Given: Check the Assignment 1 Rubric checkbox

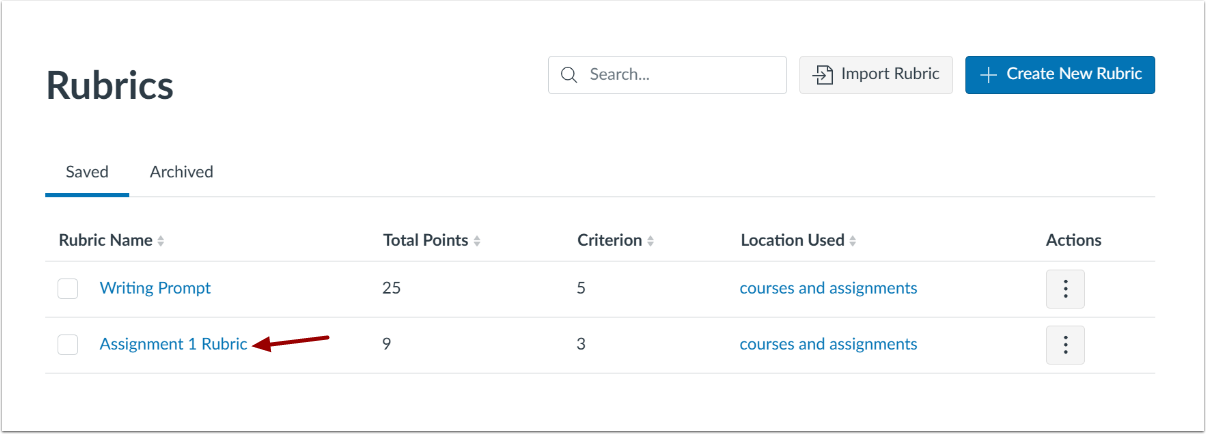Looking at the screenshot, I should point(68,345).
